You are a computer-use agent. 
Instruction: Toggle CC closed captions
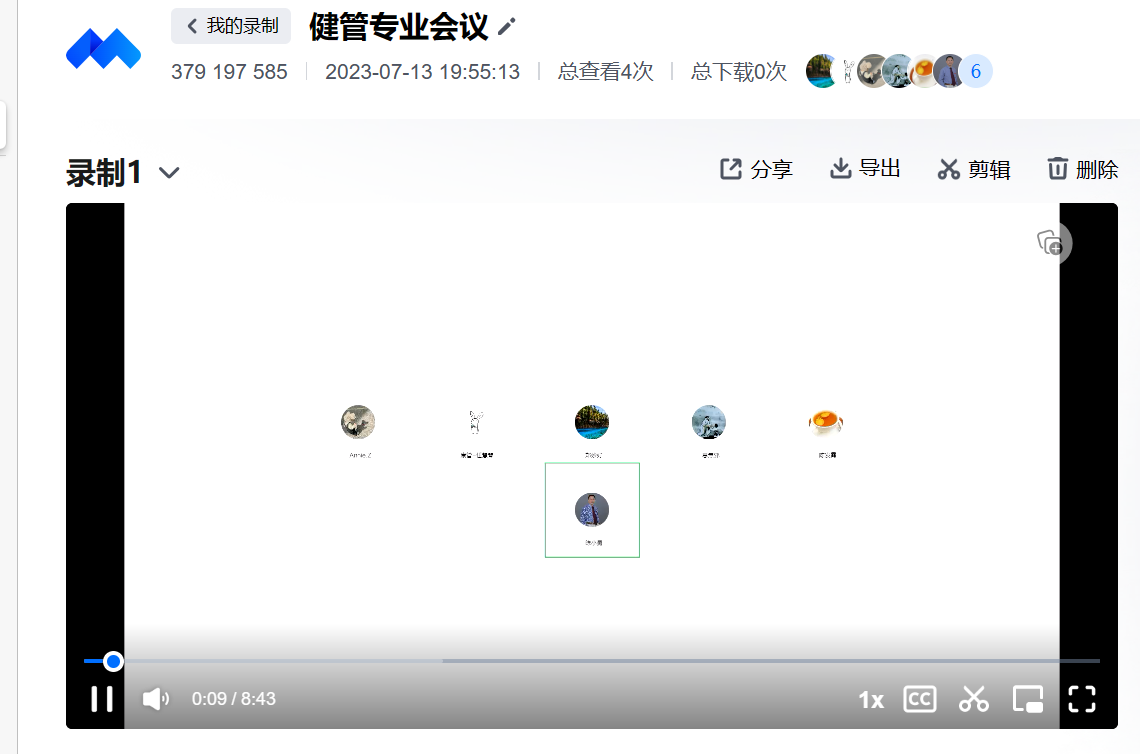point(919,699)
